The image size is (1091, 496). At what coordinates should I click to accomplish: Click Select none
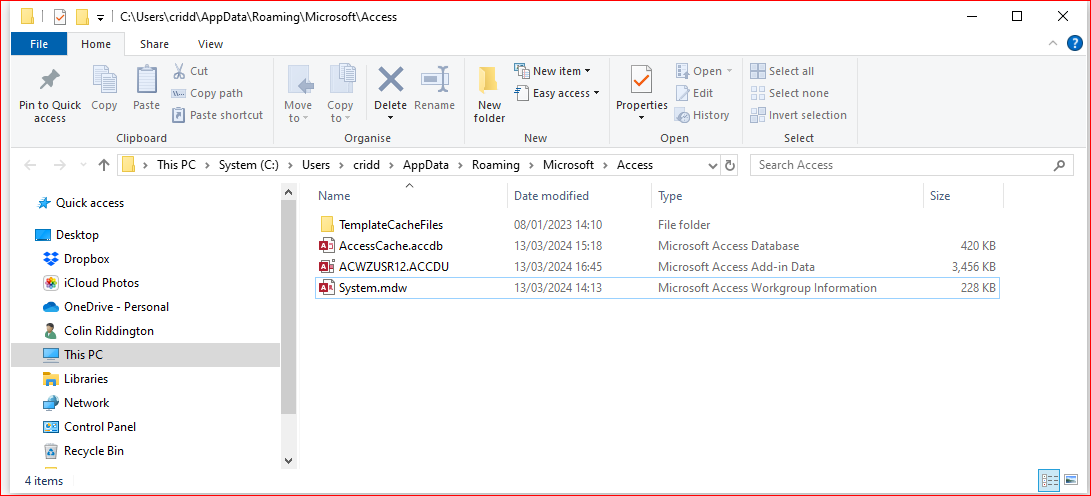(790, 93)
